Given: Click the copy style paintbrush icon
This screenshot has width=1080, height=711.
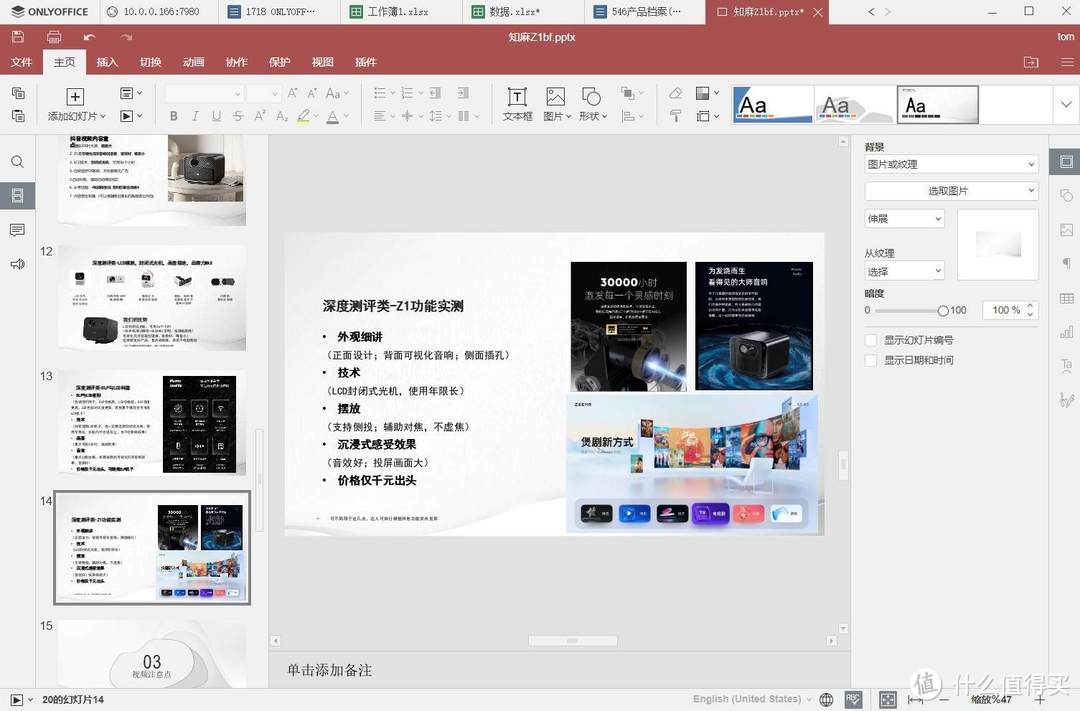Looking at the screenshot, I should pos(676,116).
